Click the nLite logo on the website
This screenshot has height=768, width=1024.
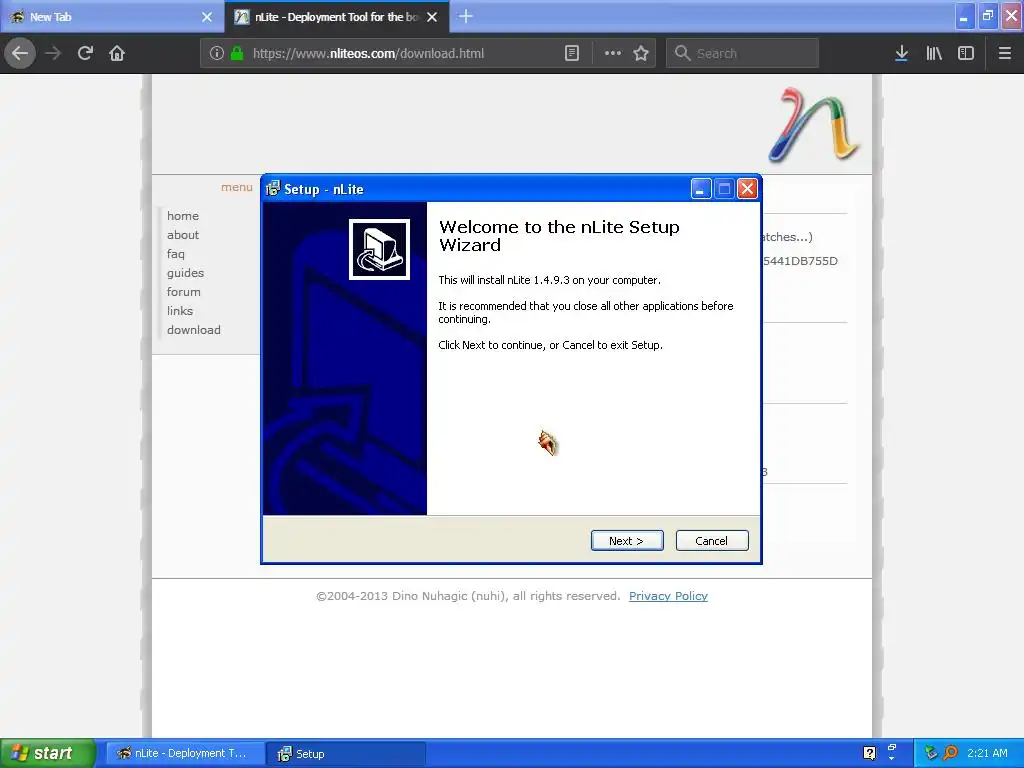pyautogui.click(x=814, y=124)
